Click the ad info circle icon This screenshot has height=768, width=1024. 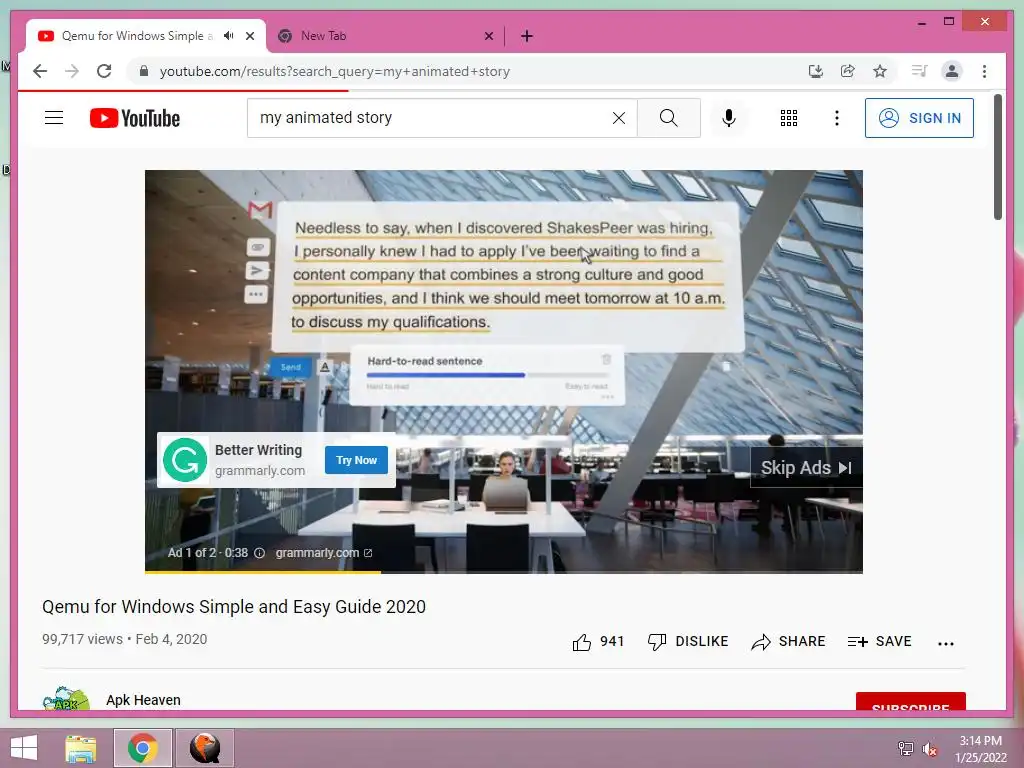coord(259,552)
